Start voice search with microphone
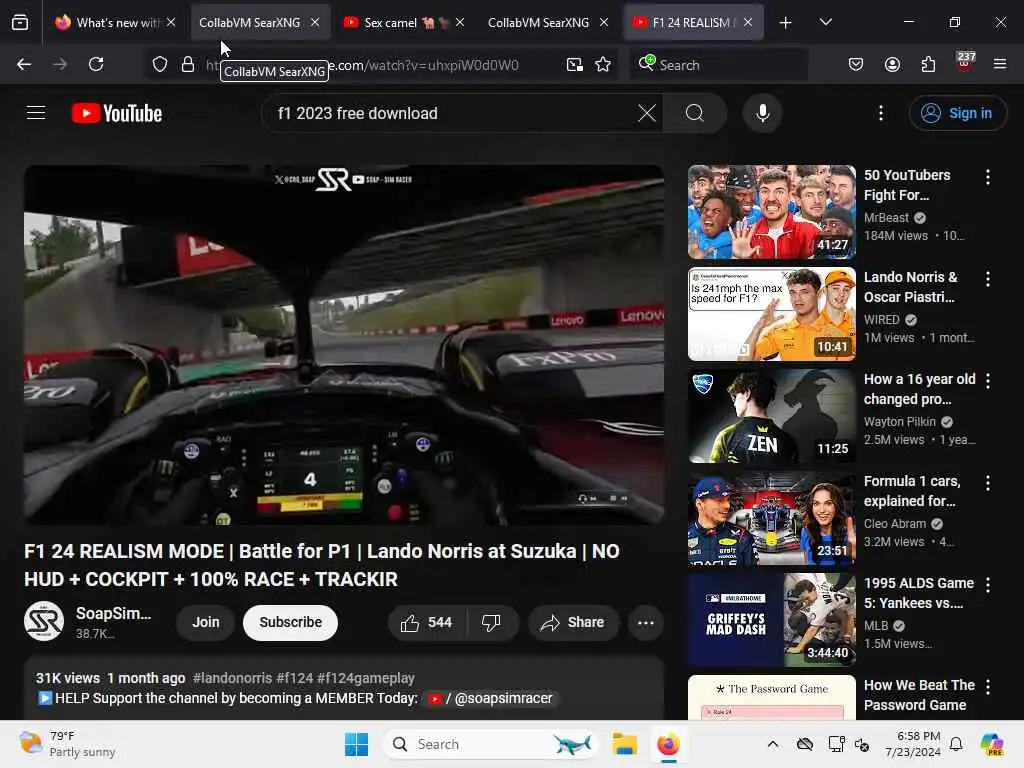 (763, 113)
